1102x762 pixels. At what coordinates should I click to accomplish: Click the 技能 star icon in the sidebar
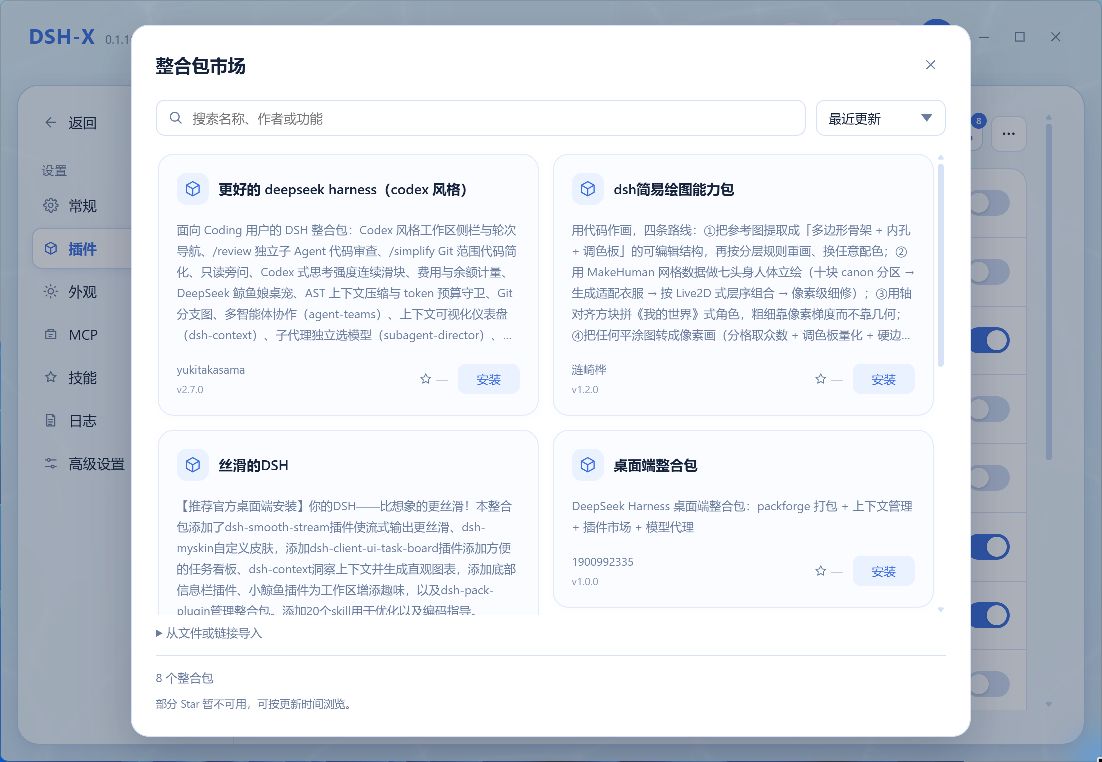point(51,377)
